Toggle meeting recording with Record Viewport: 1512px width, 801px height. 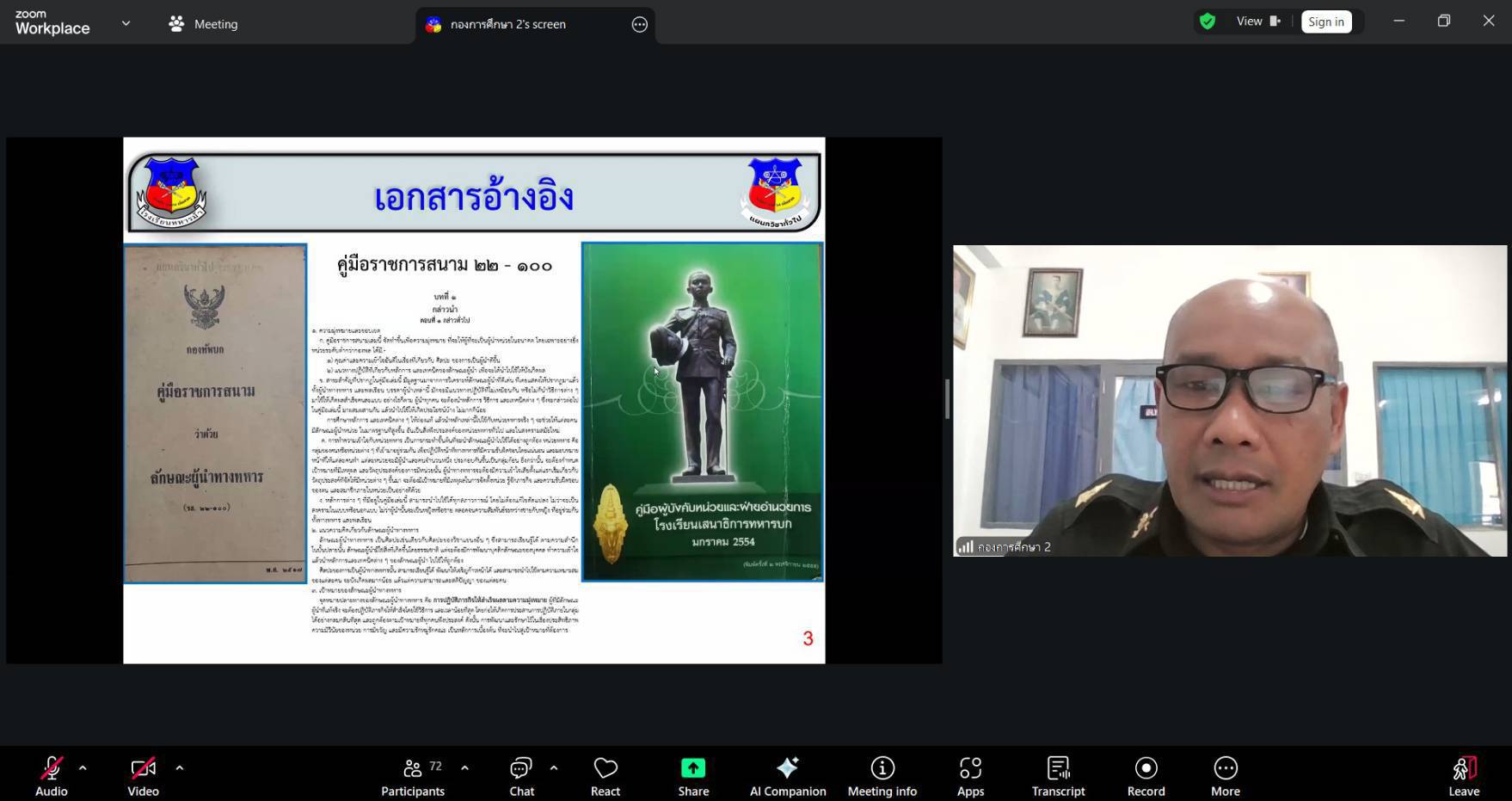pyautogui.click(x=1146, y=775)
